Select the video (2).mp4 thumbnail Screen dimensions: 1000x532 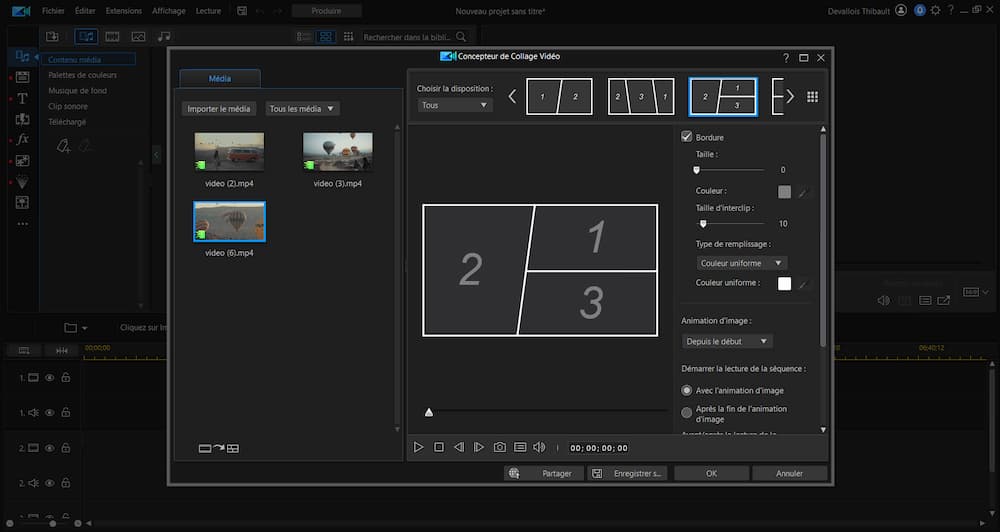click(x=229, y=152)
